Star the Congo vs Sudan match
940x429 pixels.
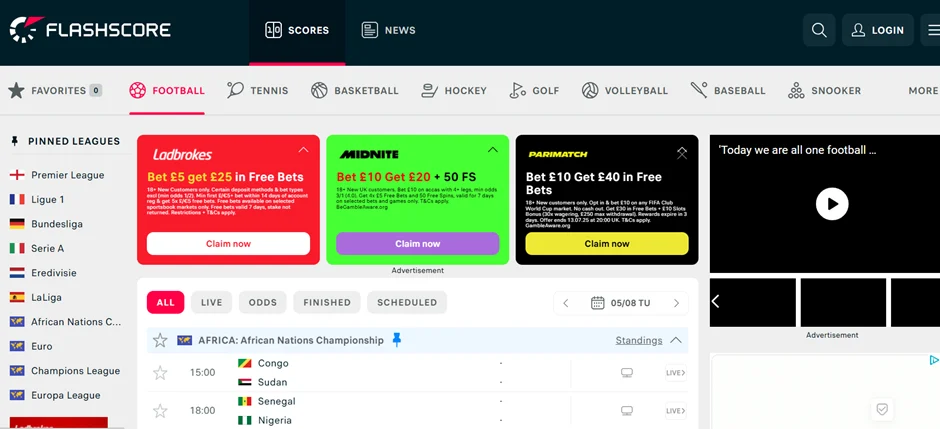pyautogui.click(x=160, y=373)
